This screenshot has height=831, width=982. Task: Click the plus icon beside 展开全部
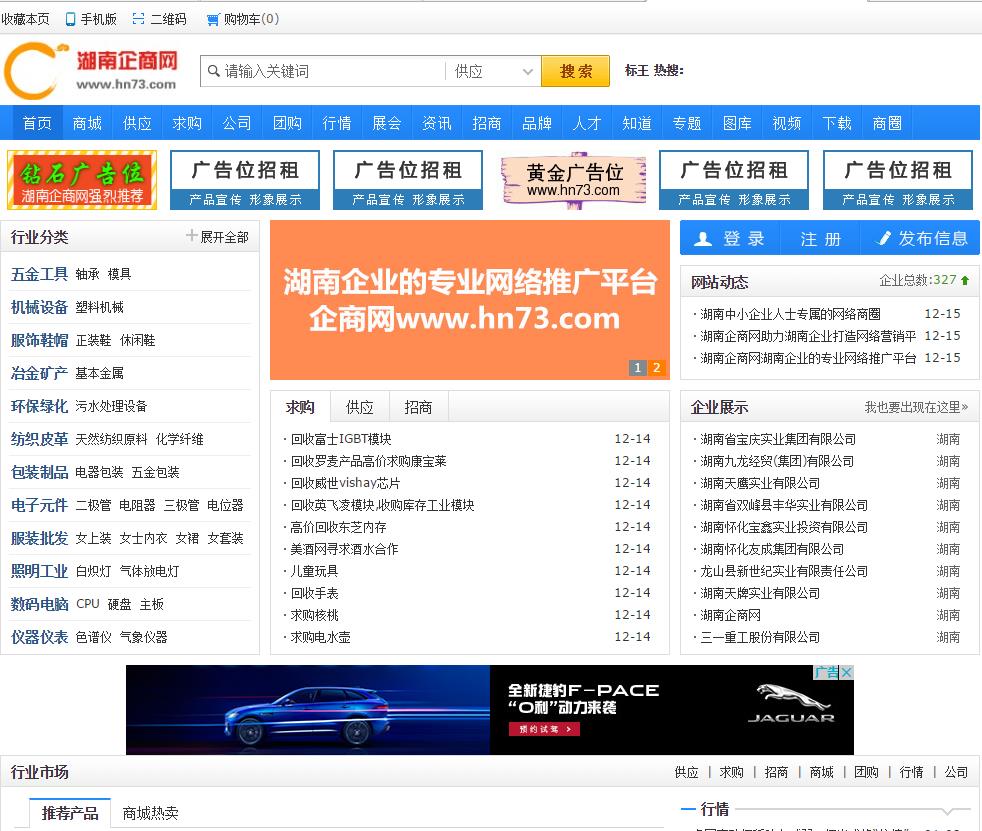(192, 235)
